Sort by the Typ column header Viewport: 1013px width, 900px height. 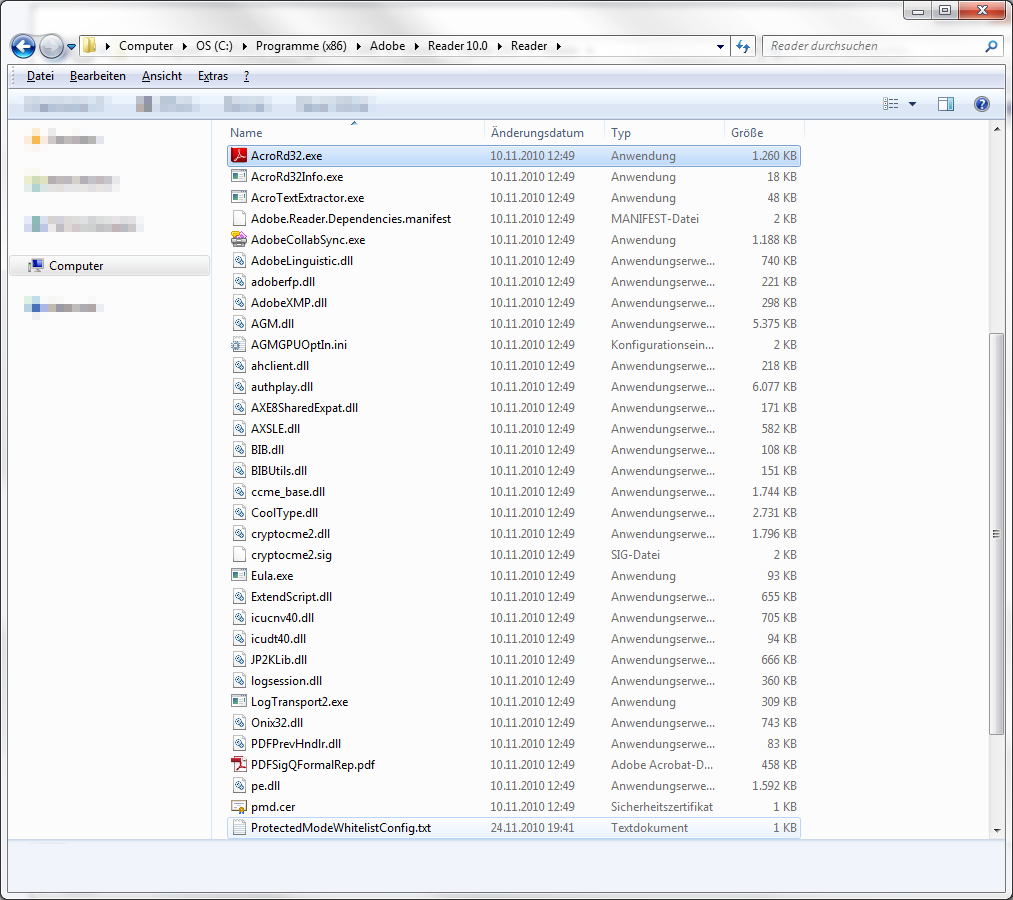pos(664,132)
